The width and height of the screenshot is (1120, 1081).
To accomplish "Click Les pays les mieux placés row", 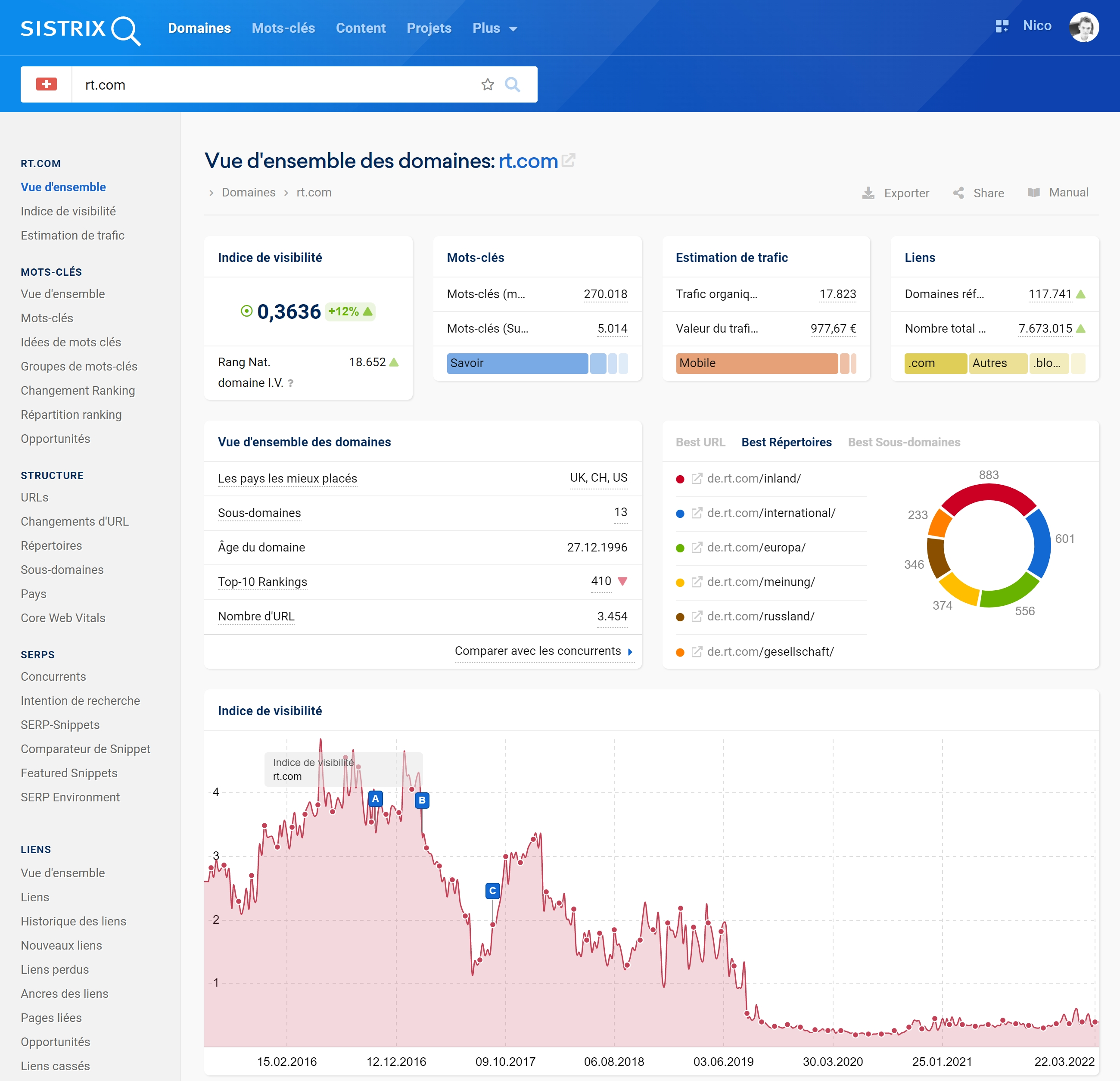I will pos(422,479).
